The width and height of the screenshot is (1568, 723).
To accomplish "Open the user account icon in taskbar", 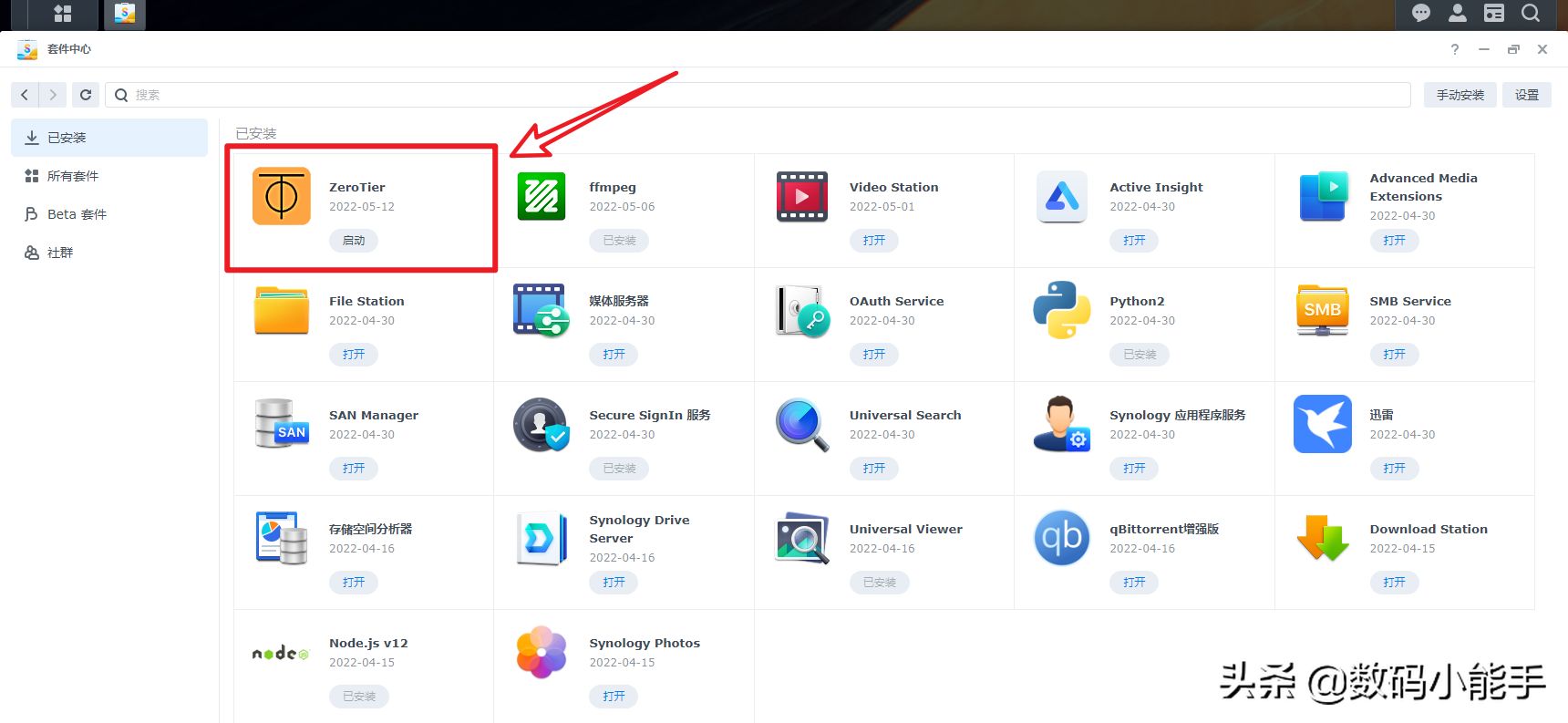I will 1458,13.
